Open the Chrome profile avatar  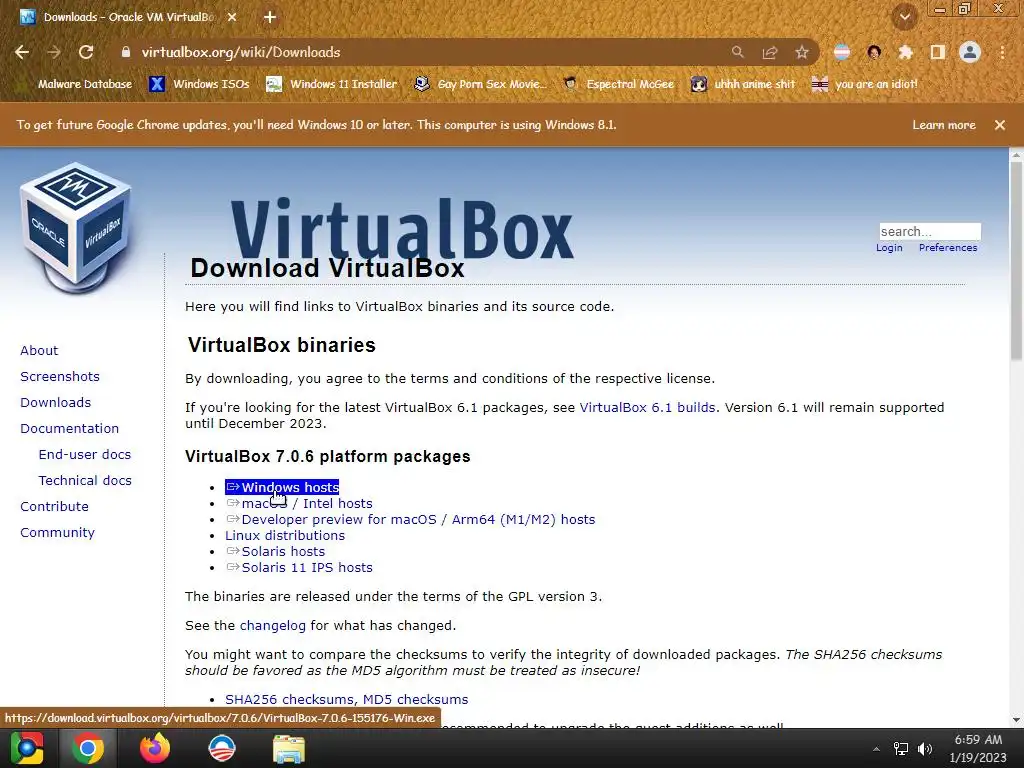970,52
